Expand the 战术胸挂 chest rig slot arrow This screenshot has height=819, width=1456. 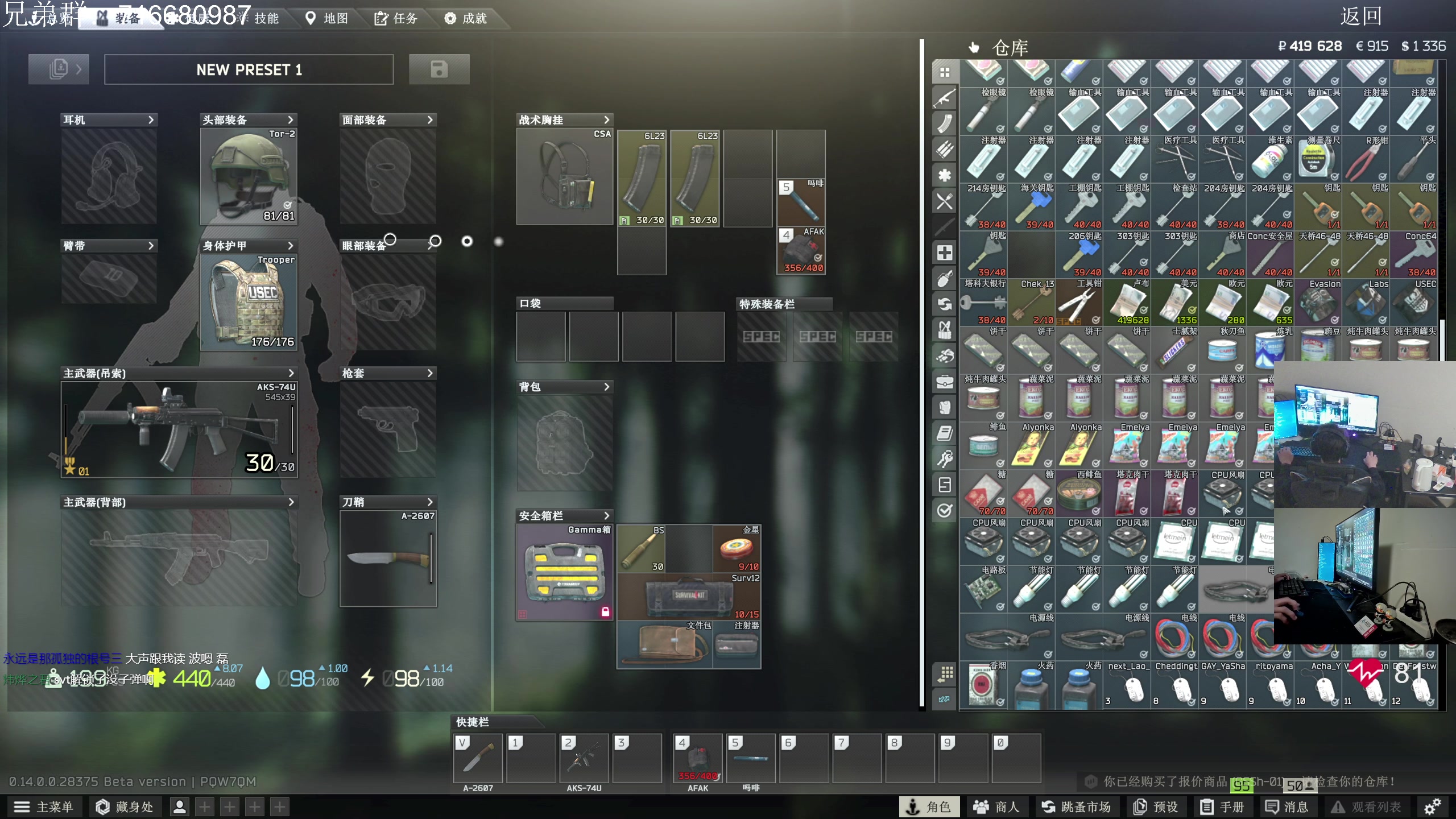(x=606, y=119)
